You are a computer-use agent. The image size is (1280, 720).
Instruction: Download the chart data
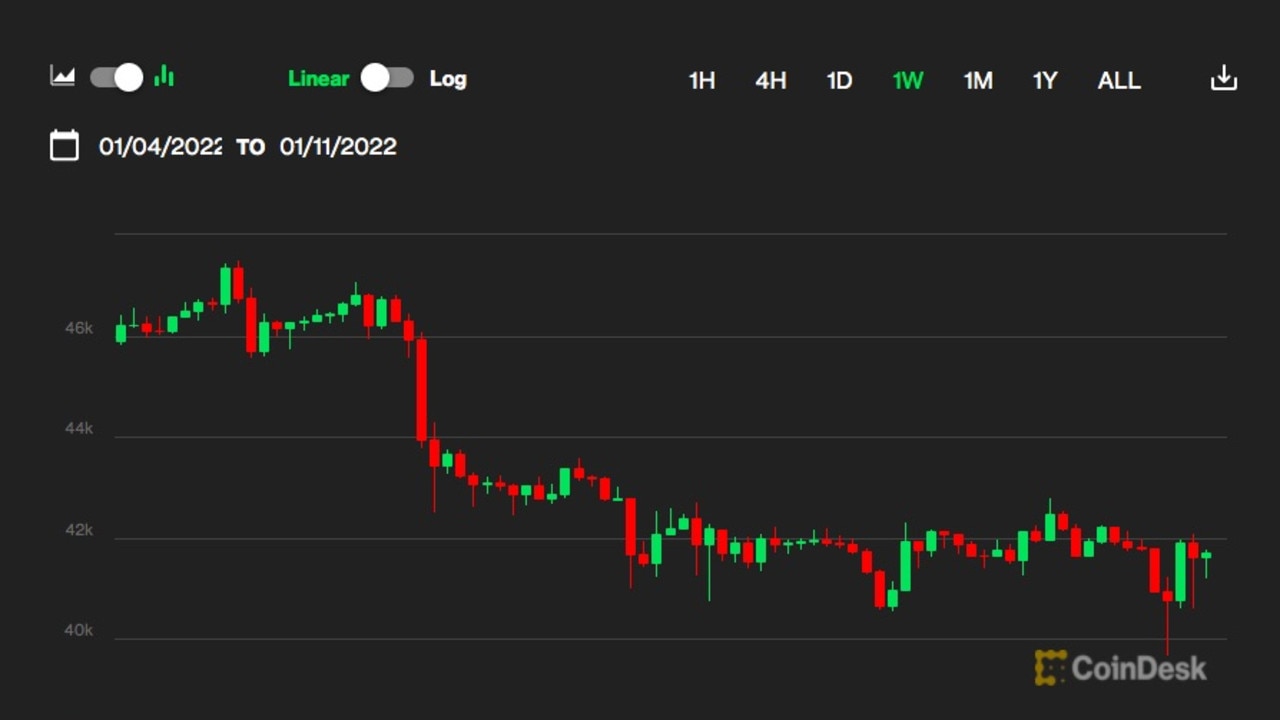(1224, 78)
